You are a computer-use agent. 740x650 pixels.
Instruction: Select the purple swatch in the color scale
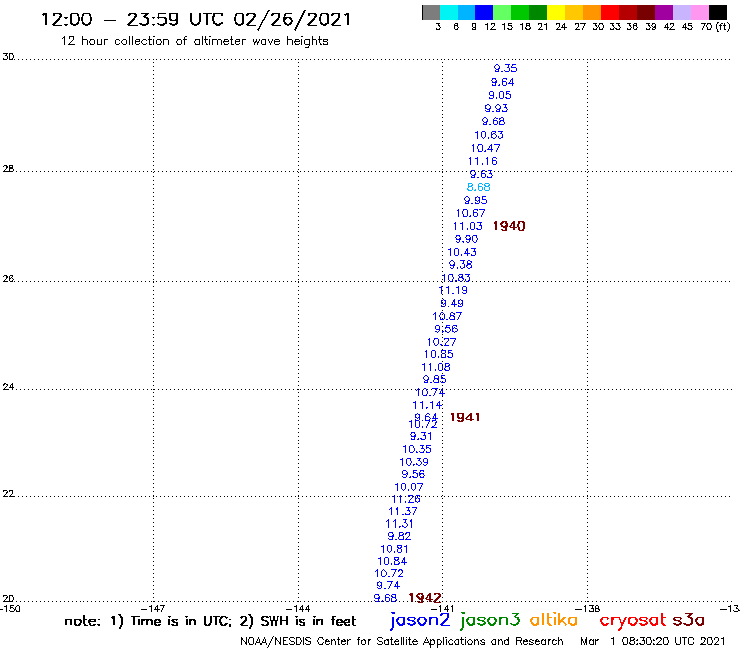664,12
